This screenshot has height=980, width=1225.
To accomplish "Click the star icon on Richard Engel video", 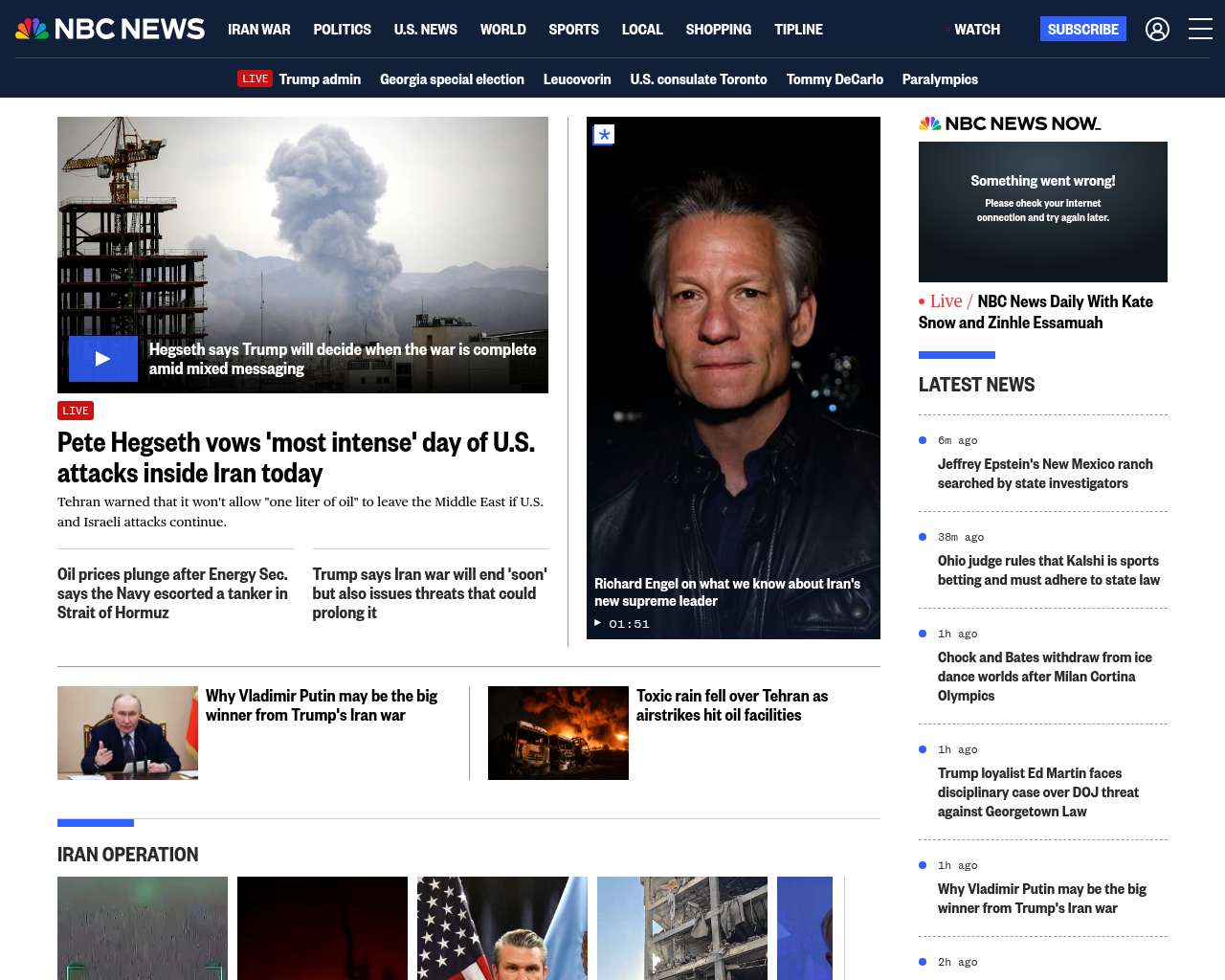I will coord(604,135).
